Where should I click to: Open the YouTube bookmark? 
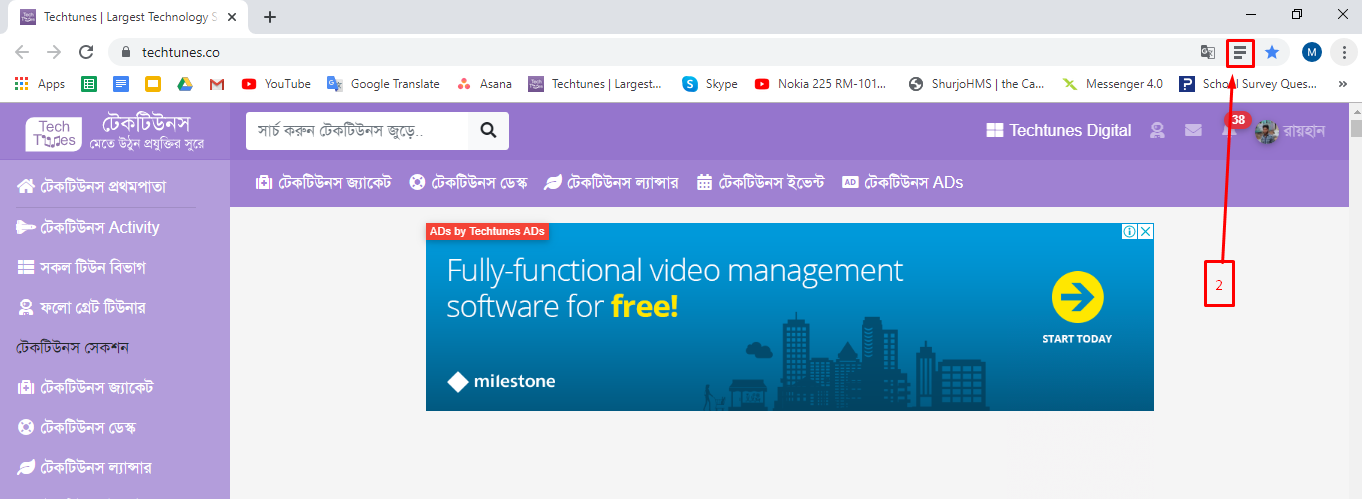(x=276, y=84)
